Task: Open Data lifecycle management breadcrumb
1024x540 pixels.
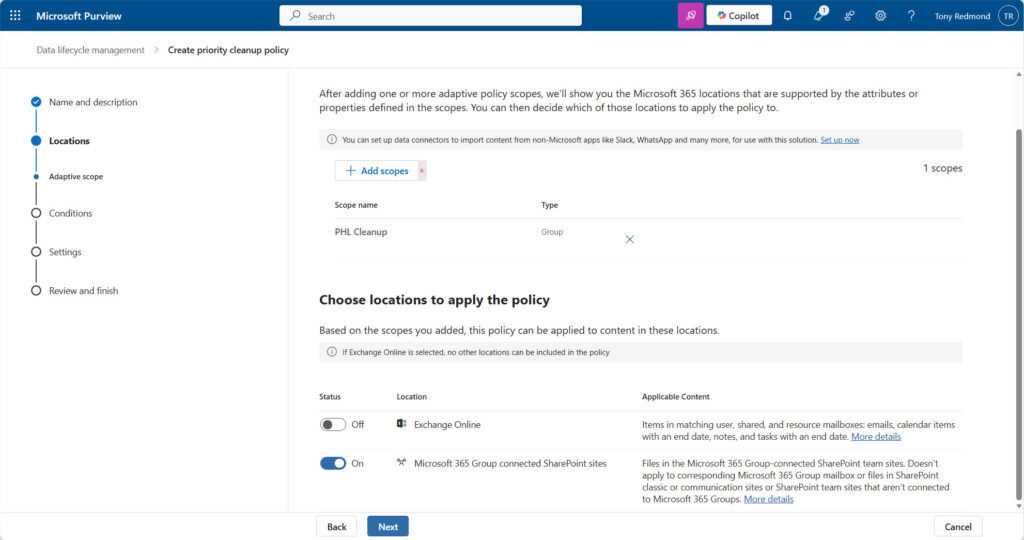Action: [x=90, y=50]
